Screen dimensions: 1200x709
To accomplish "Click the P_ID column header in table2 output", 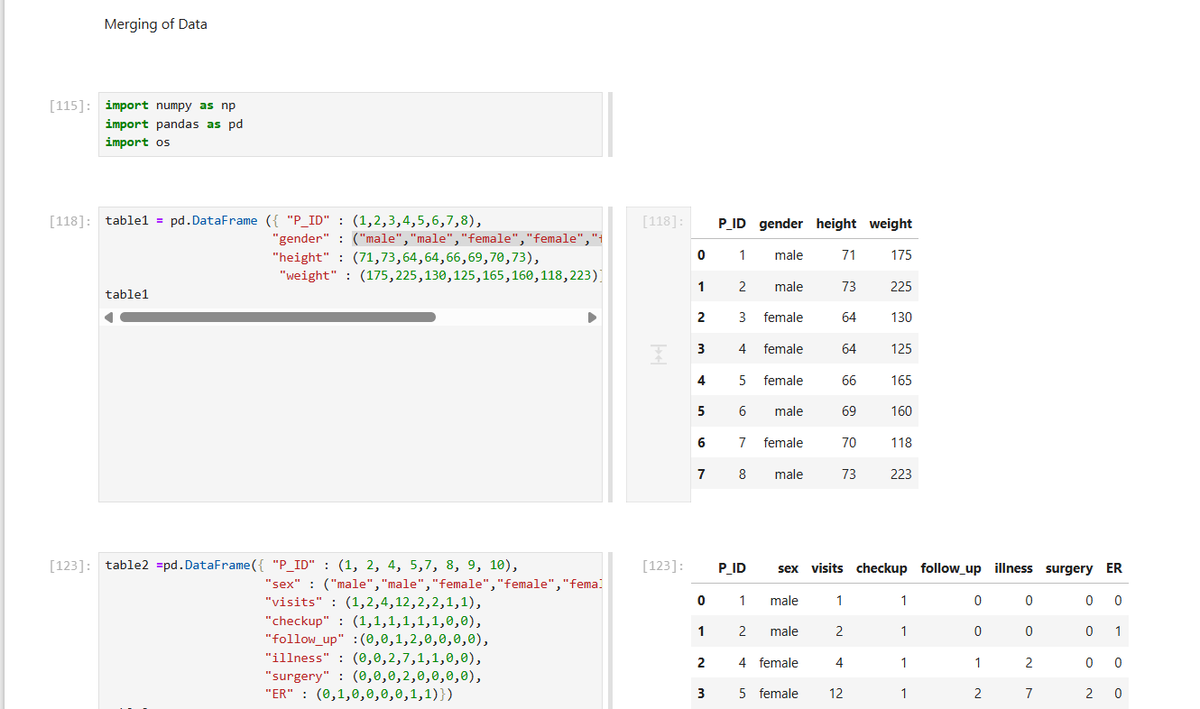I will point(733,568).
